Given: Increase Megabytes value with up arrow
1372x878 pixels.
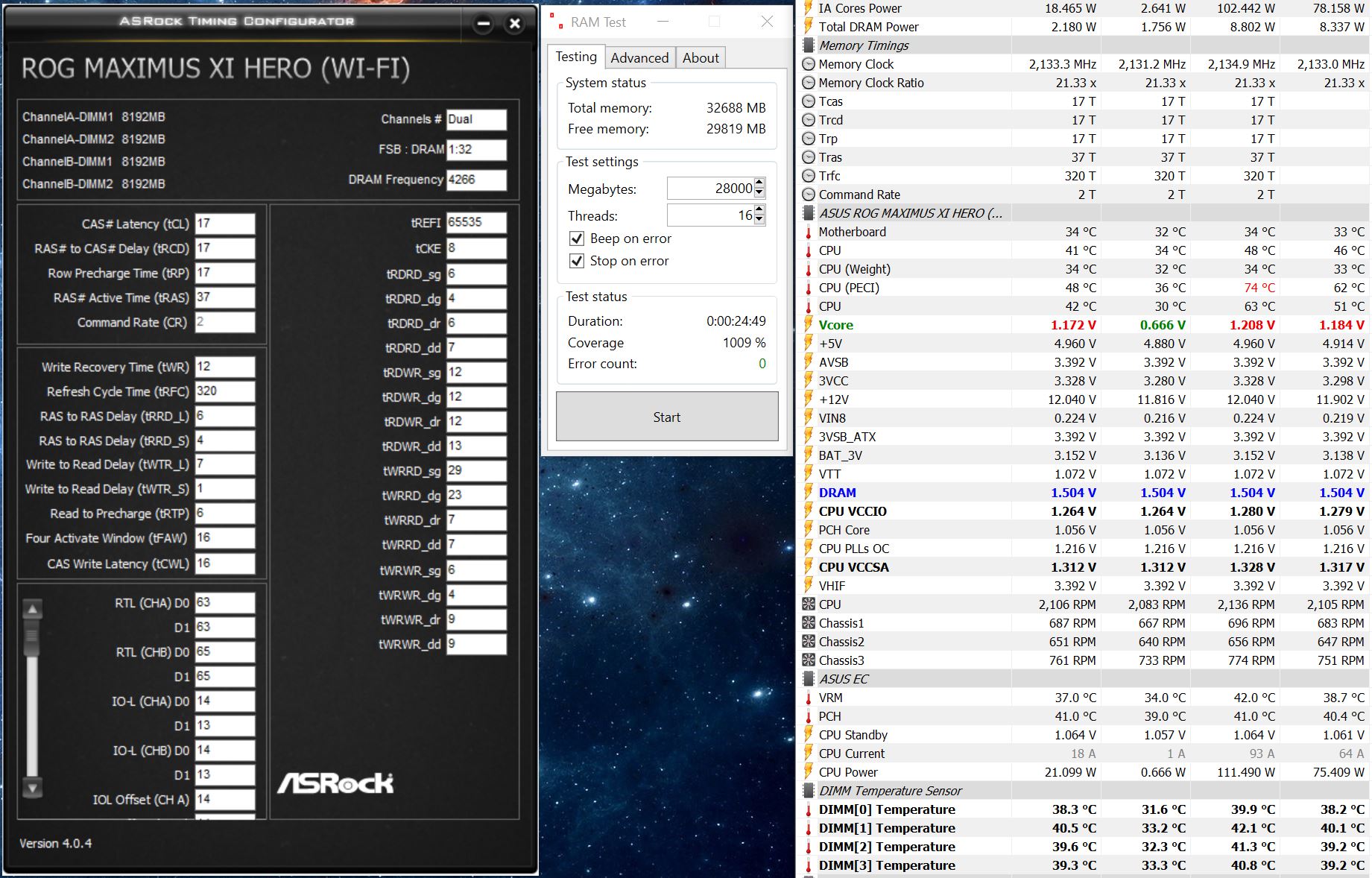Looking at the screenshot, I should point(759,183).
